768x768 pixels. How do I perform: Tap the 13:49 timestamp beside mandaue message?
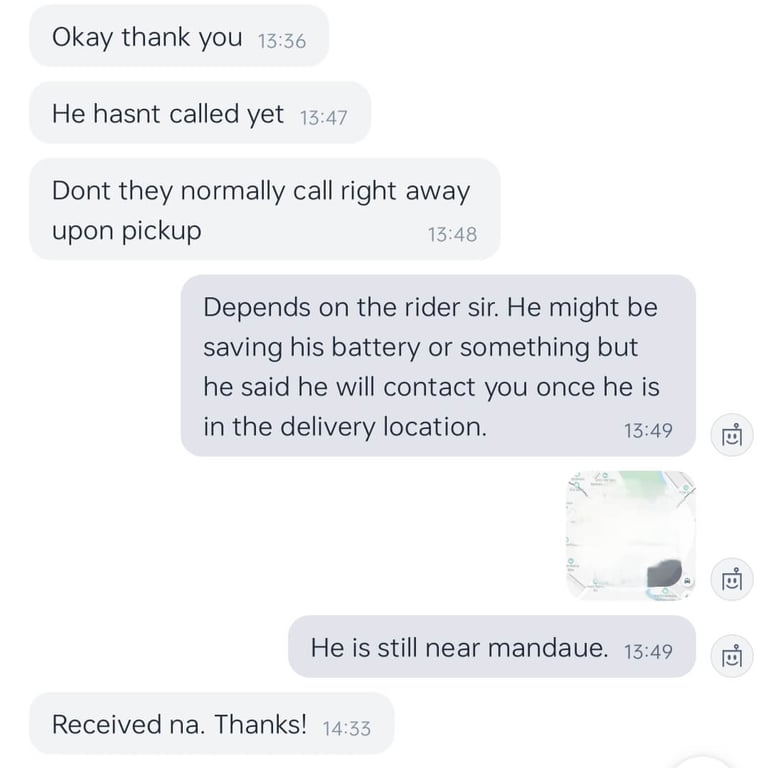click(x=648, y=651)
